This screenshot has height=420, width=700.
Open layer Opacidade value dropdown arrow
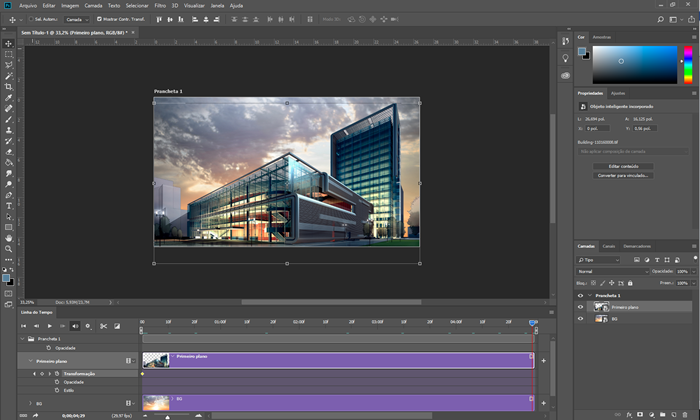pyautogui.click(x=693, y=271)
